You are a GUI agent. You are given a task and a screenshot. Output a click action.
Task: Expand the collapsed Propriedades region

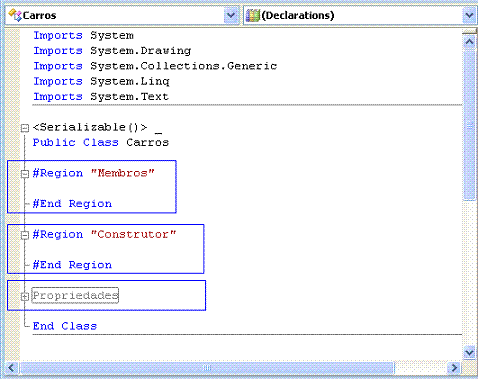point(25,296)
